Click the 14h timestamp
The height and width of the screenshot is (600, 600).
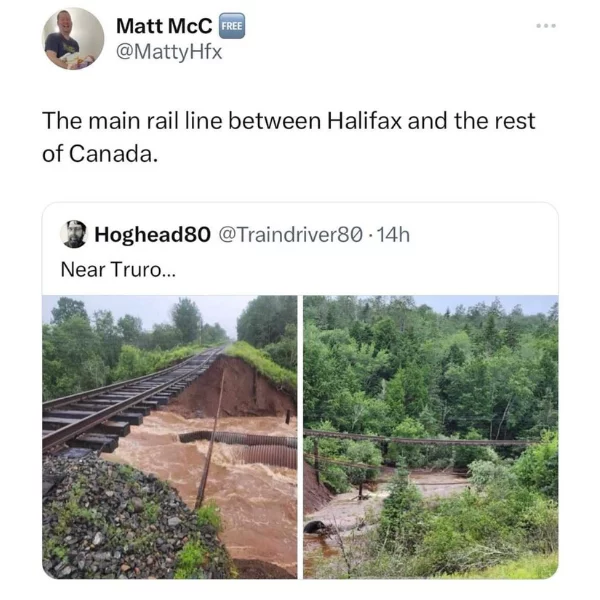(x=393, y=234)
